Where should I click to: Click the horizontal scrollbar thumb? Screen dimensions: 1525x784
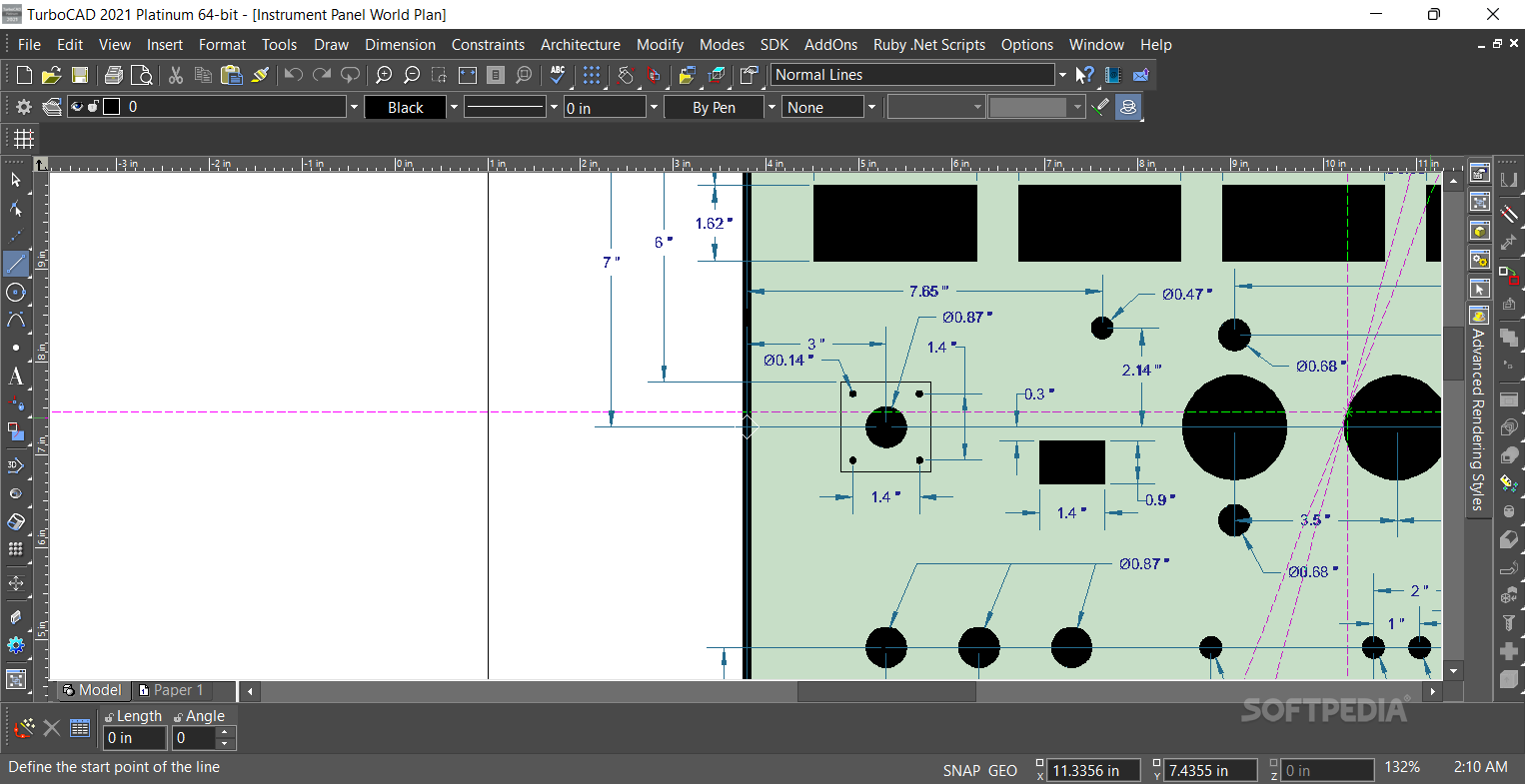[x=886, y=691]
